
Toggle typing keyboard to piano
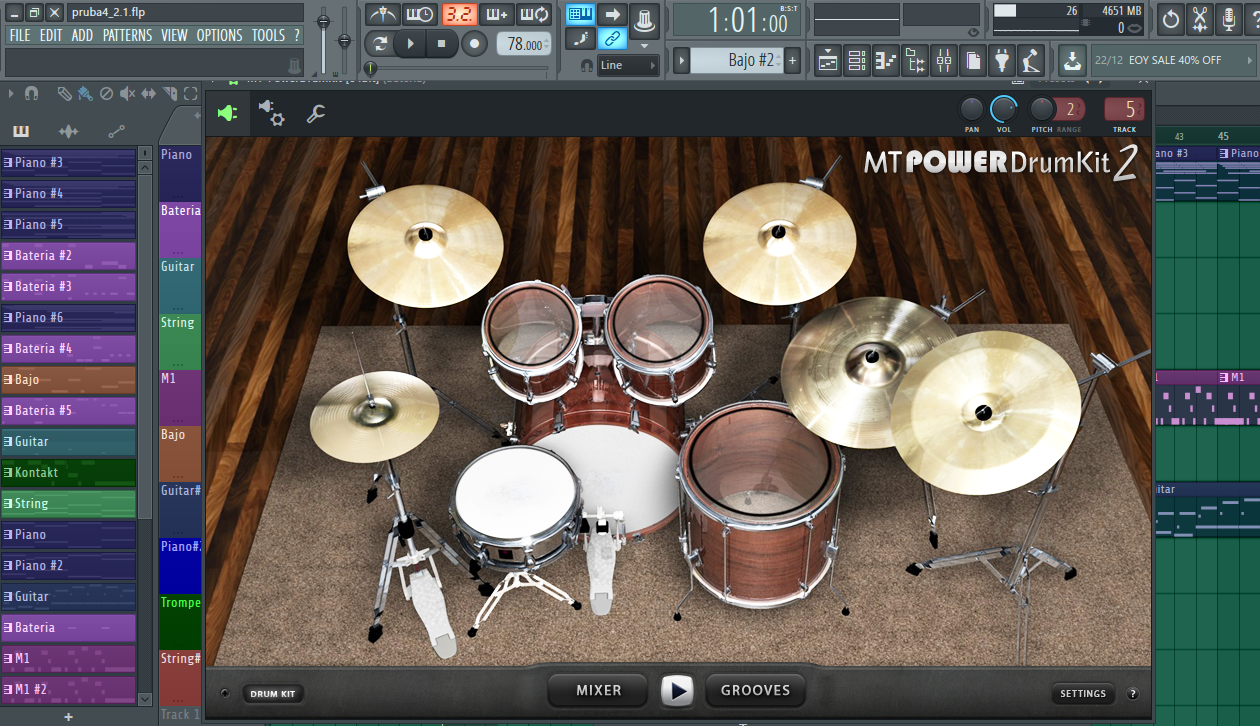point(580,15)
